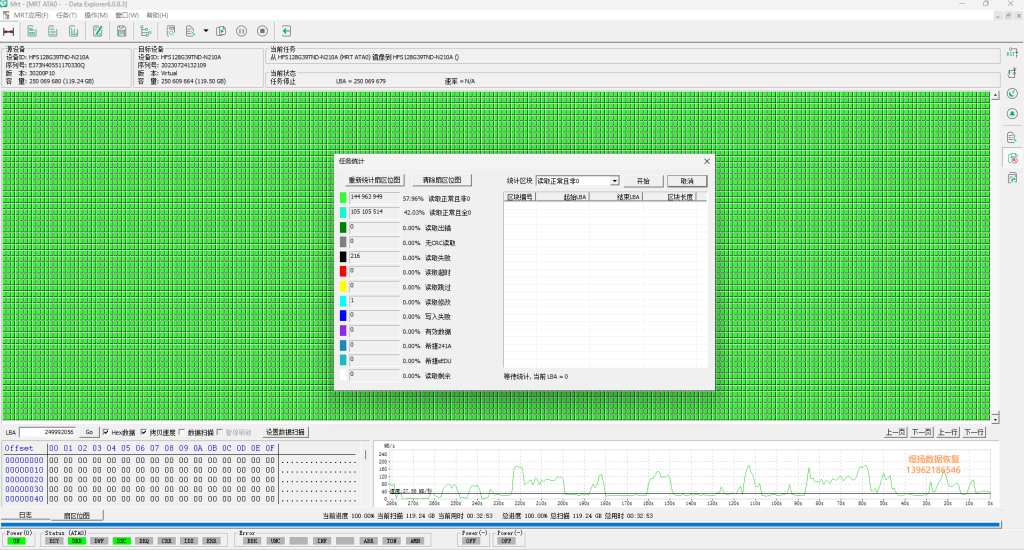The image size is (1024, 550).
Task: Open the 统计区块 dropdown list
Action: (x=615, y=181)
